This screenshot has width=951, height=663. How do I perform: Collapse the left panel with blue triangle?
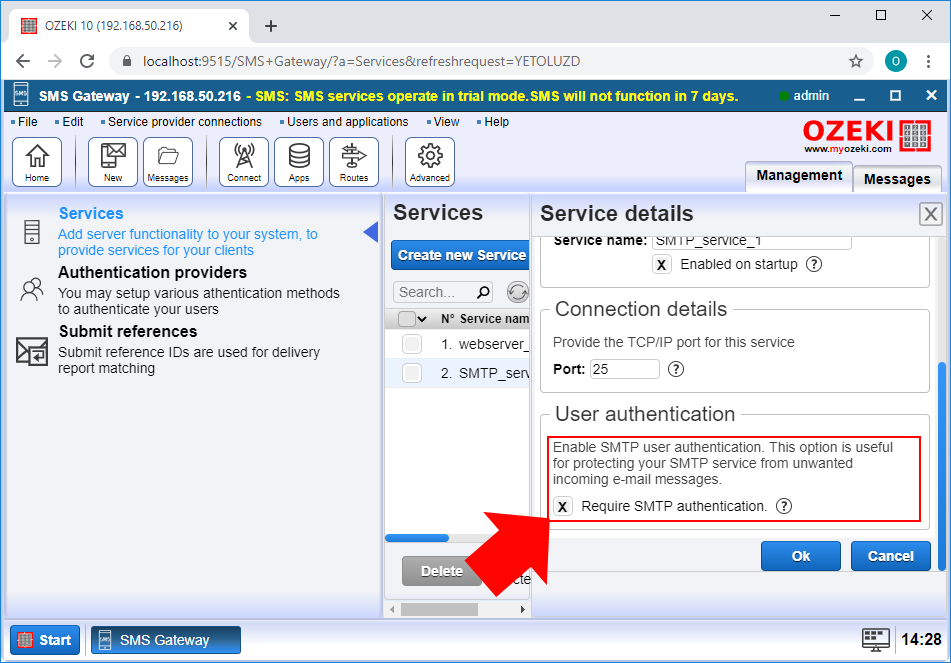point(371,232)
